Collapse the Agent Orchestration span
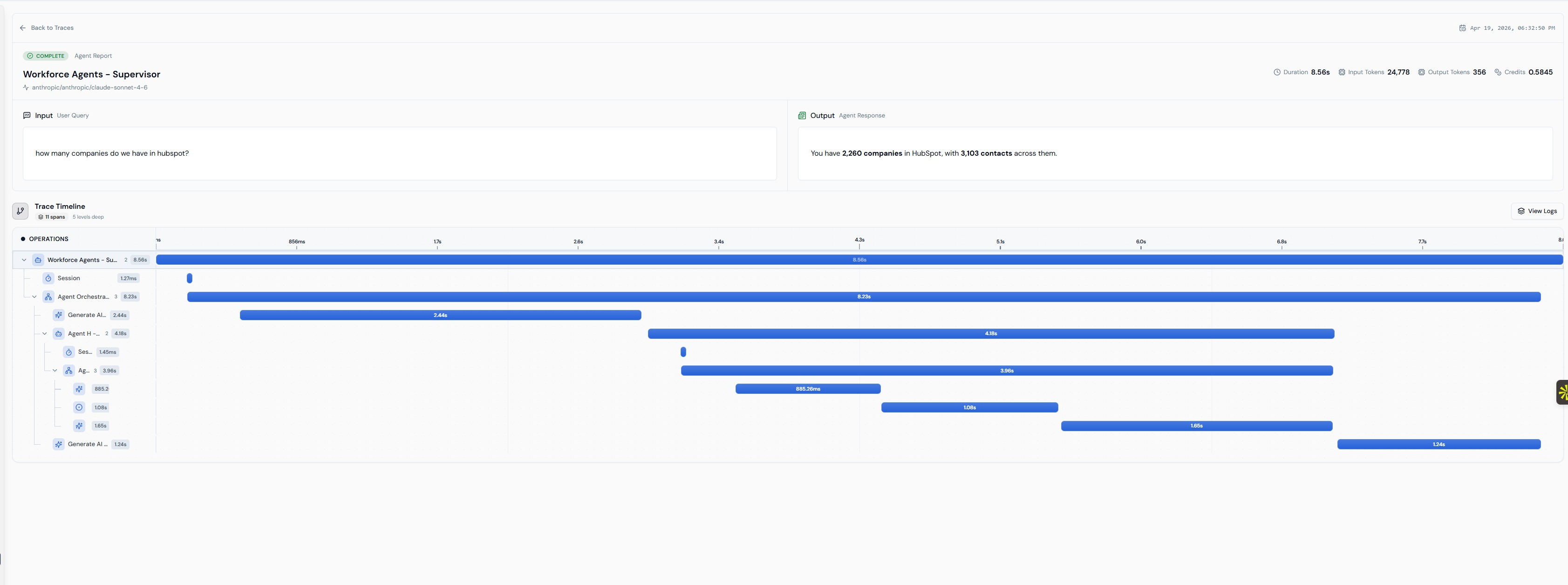Viewport: 1568px width, 585px height. click(34, 297)
